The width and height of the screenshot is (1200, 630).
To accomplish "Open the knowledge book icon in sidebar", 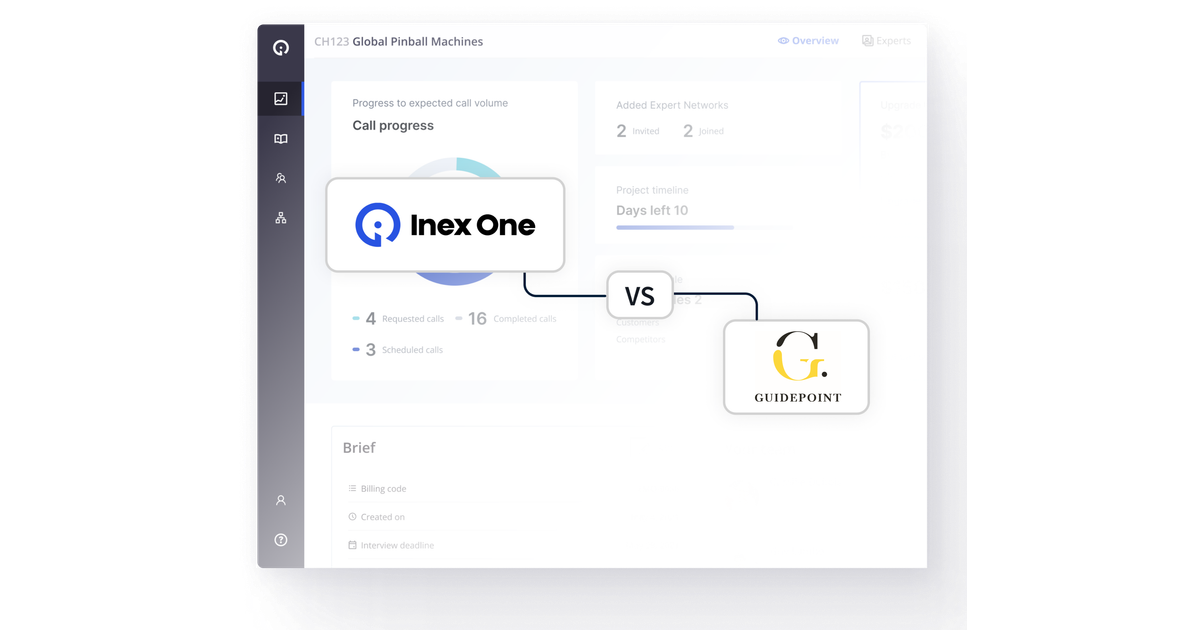I will click(x=281, y=138).
